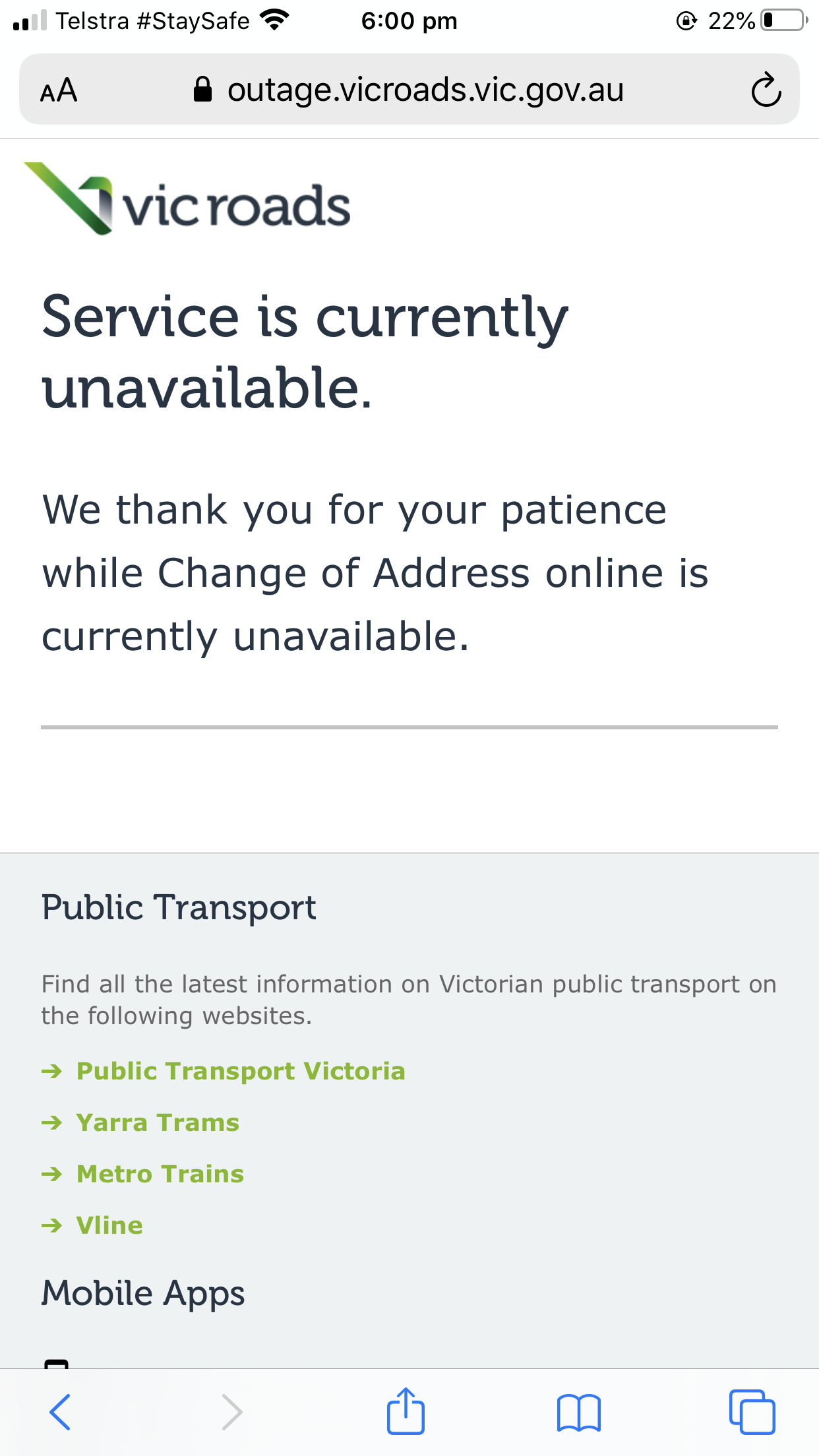Tap the Wi-Fi status icon
The width and height of the screenshot is (819, 1456).
click(274, 20)
